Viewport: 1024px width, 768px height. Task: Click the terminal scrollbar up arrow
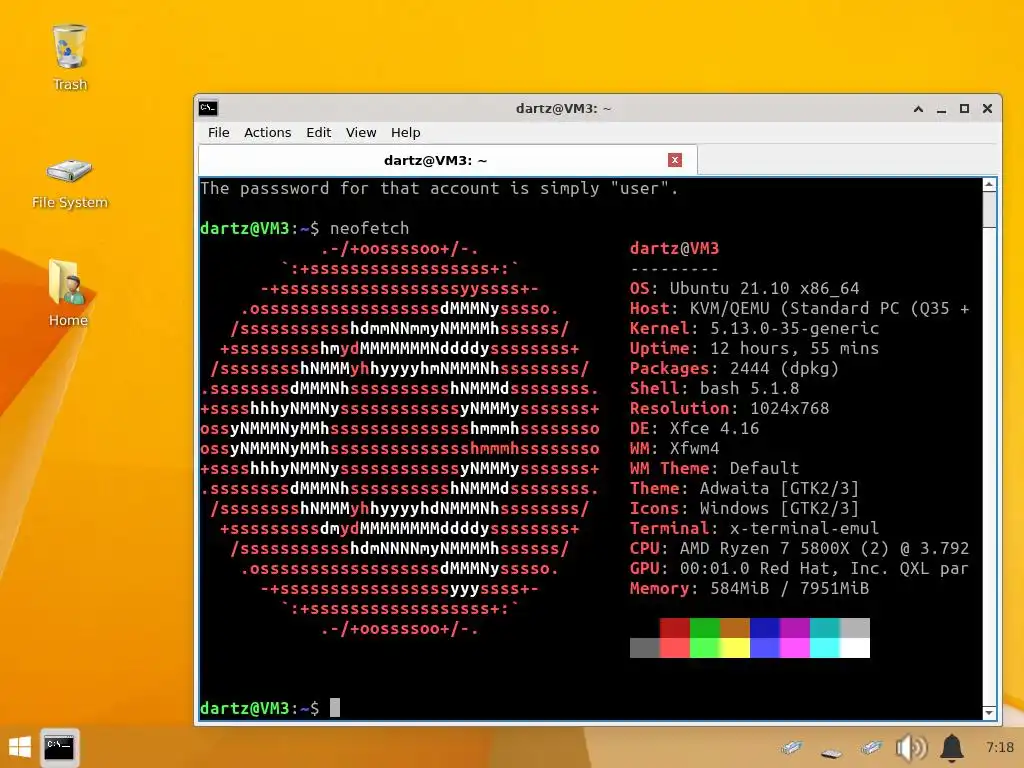point(989,185)
